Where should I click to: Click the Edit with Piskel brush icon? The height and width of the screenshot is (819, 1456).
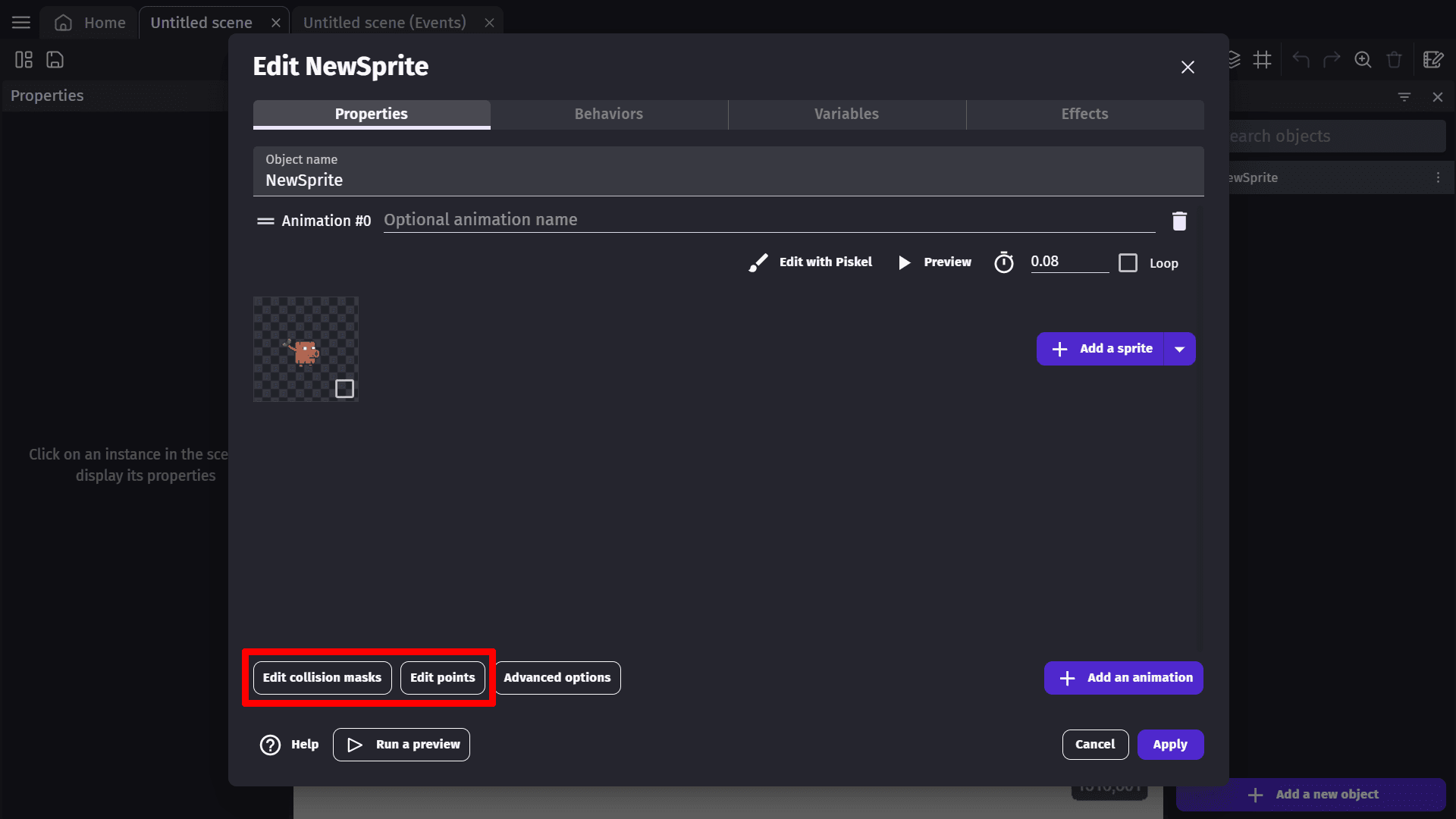[x=758, y=262]
